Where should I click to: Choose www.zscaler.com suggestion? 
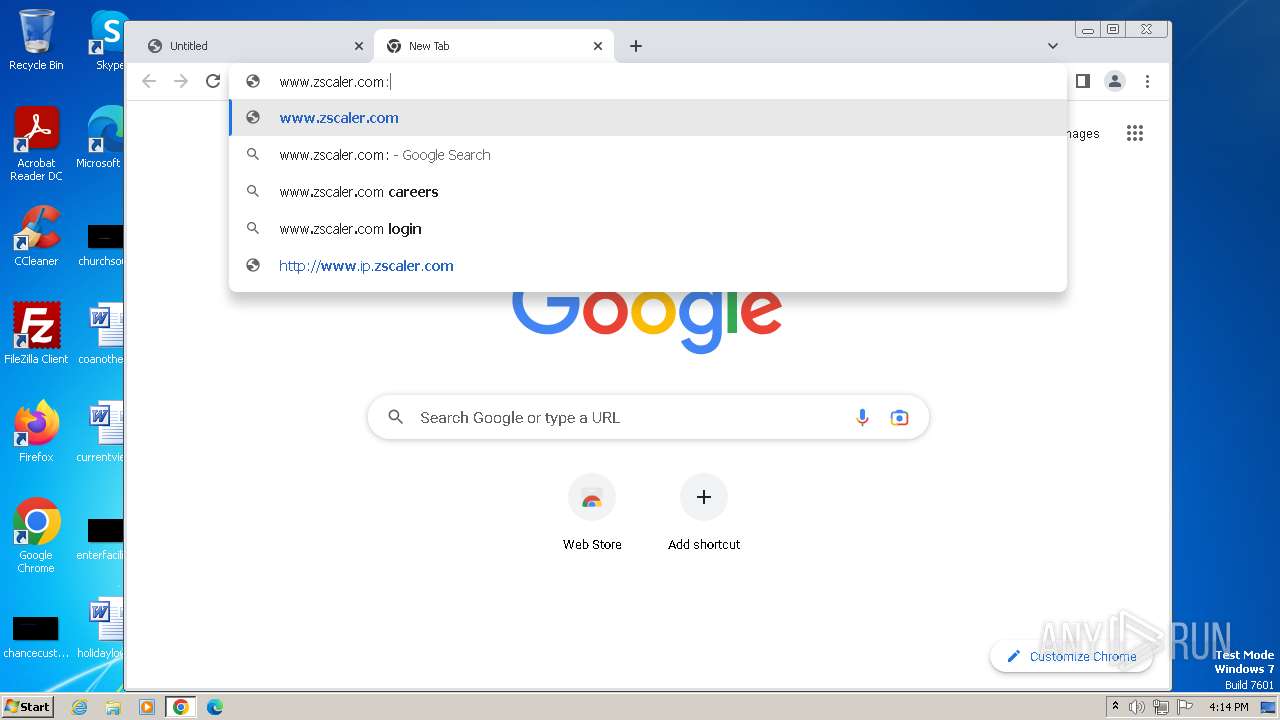648,118
